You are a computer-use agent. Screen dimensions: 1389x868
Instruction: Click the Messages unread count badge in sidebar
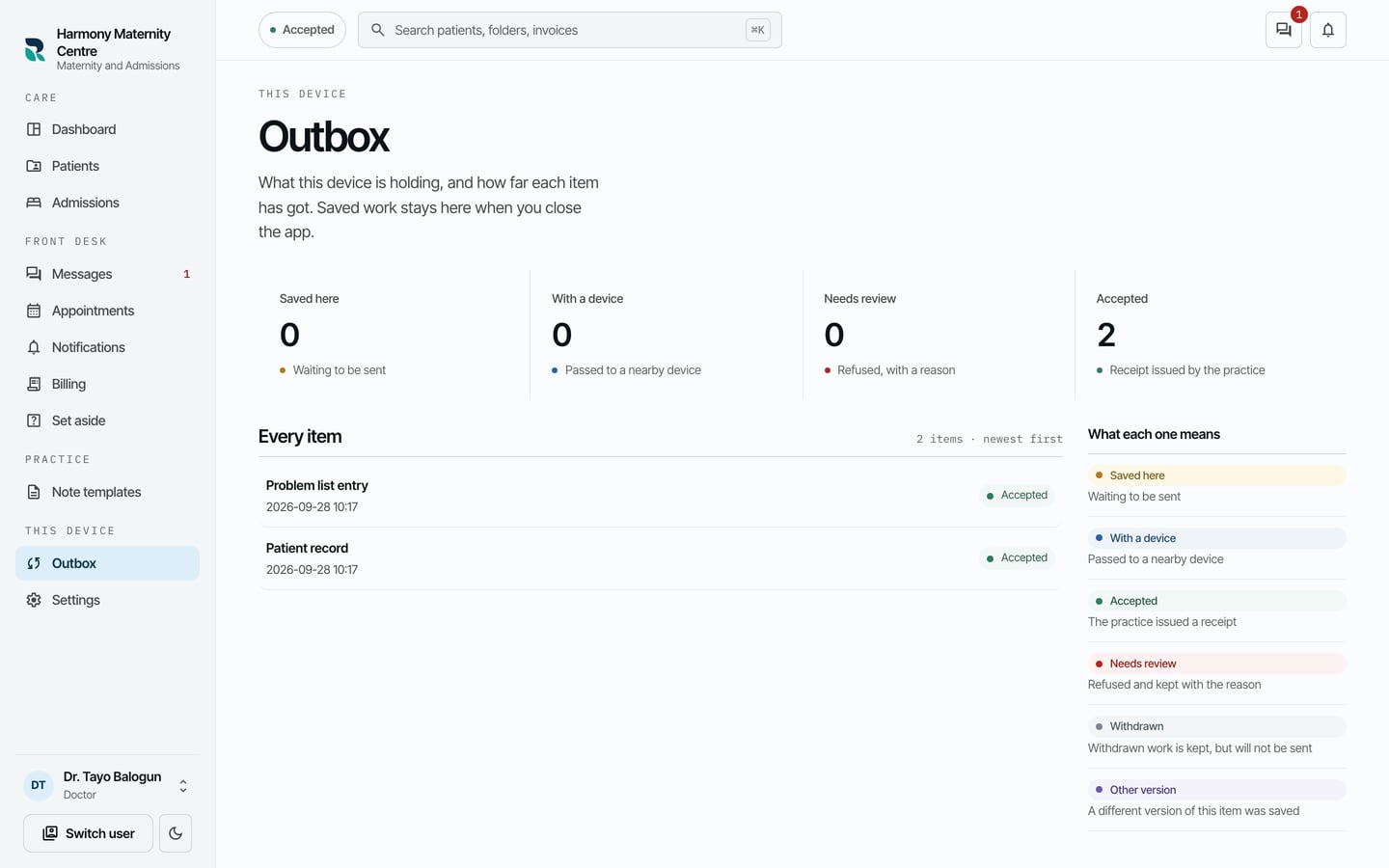pos(187,274)
